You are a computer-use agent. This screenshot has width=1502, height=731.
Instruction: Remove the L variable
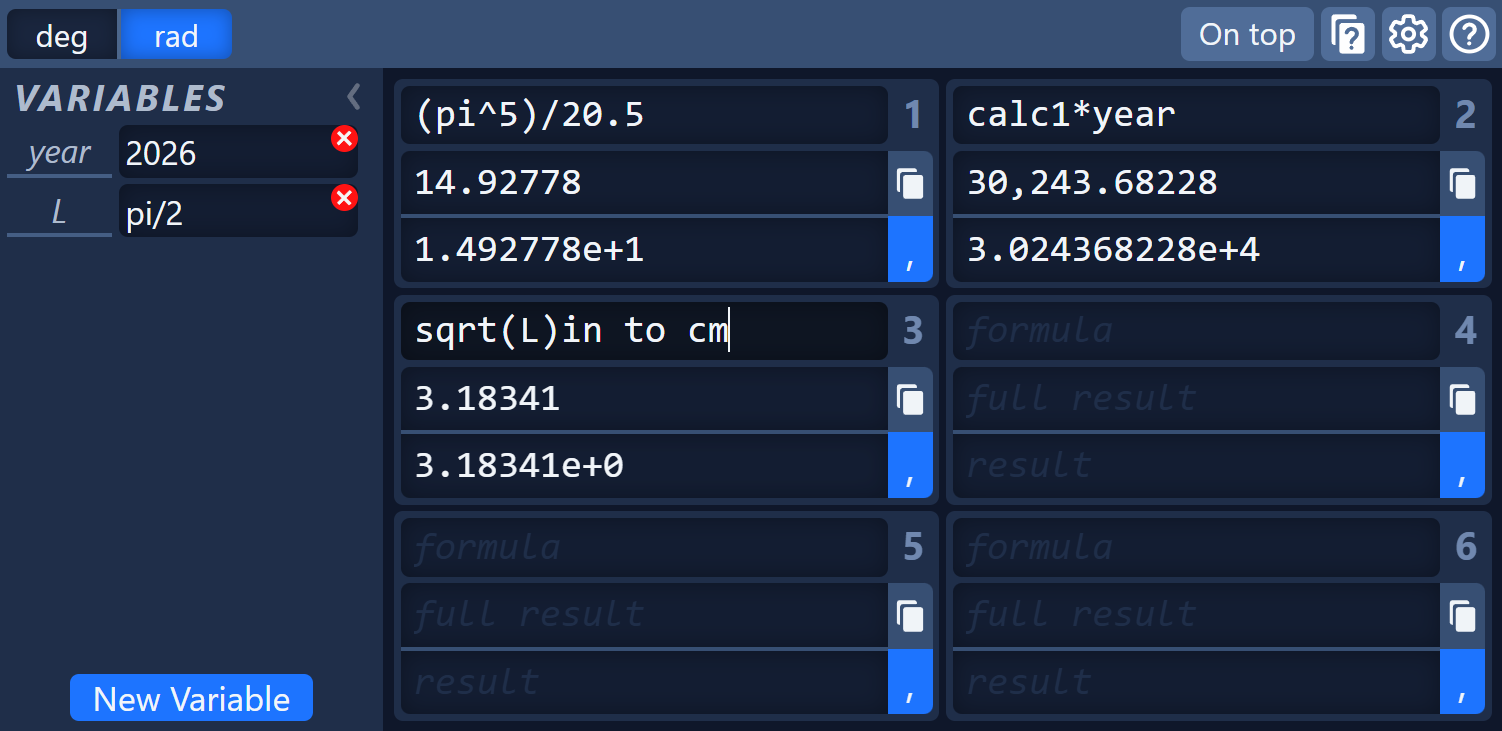344,196
